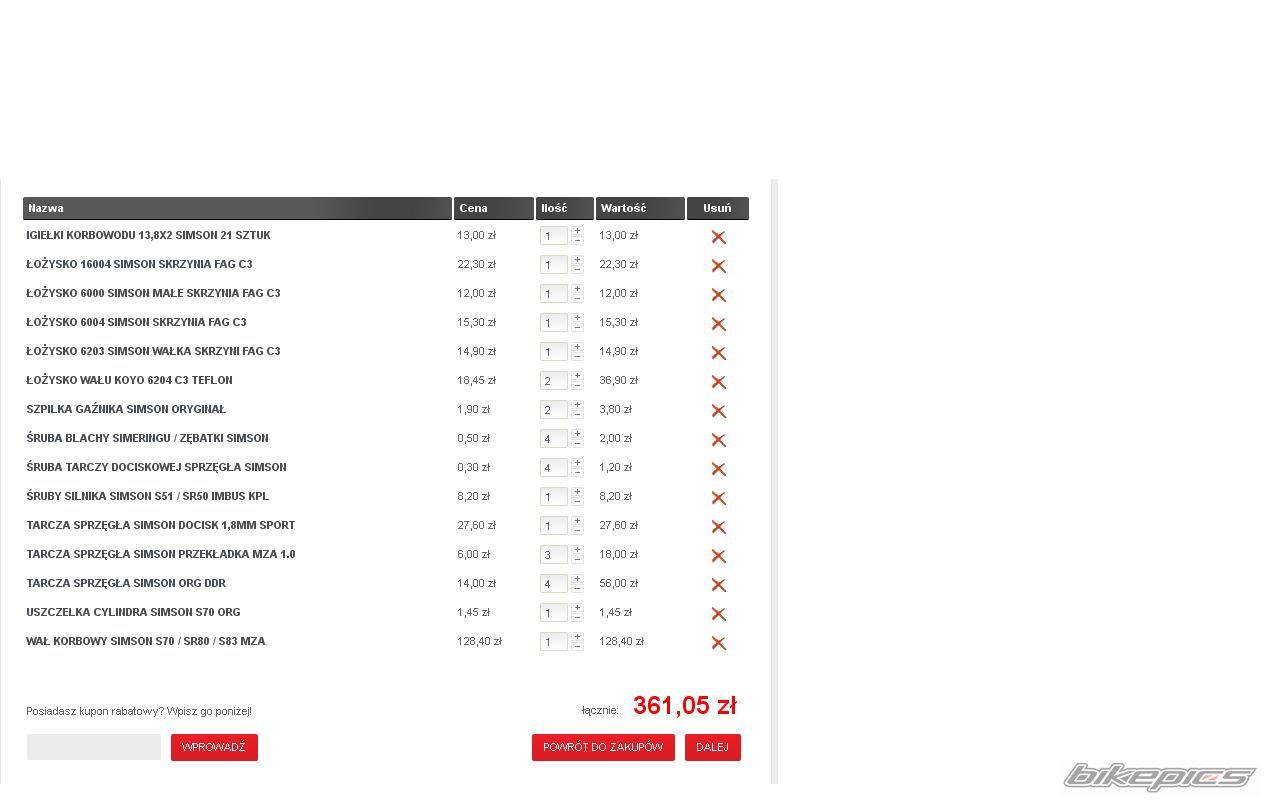Click quantity field for ŚRUBY SILNIKA row
The height and width of the screenshot is (800, 1280).
[554, 497]
